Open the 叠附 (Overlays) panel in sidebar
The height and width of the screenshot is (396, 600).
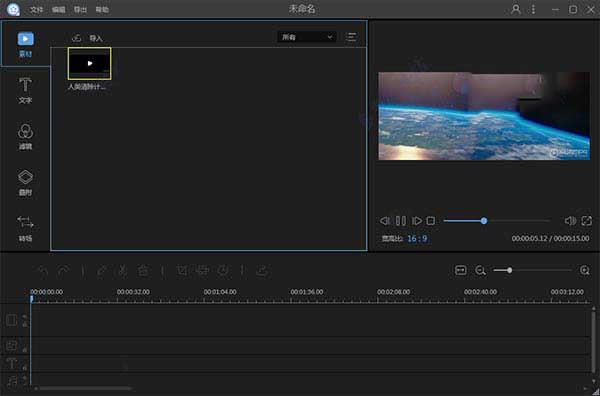click(x=25, y=183)
